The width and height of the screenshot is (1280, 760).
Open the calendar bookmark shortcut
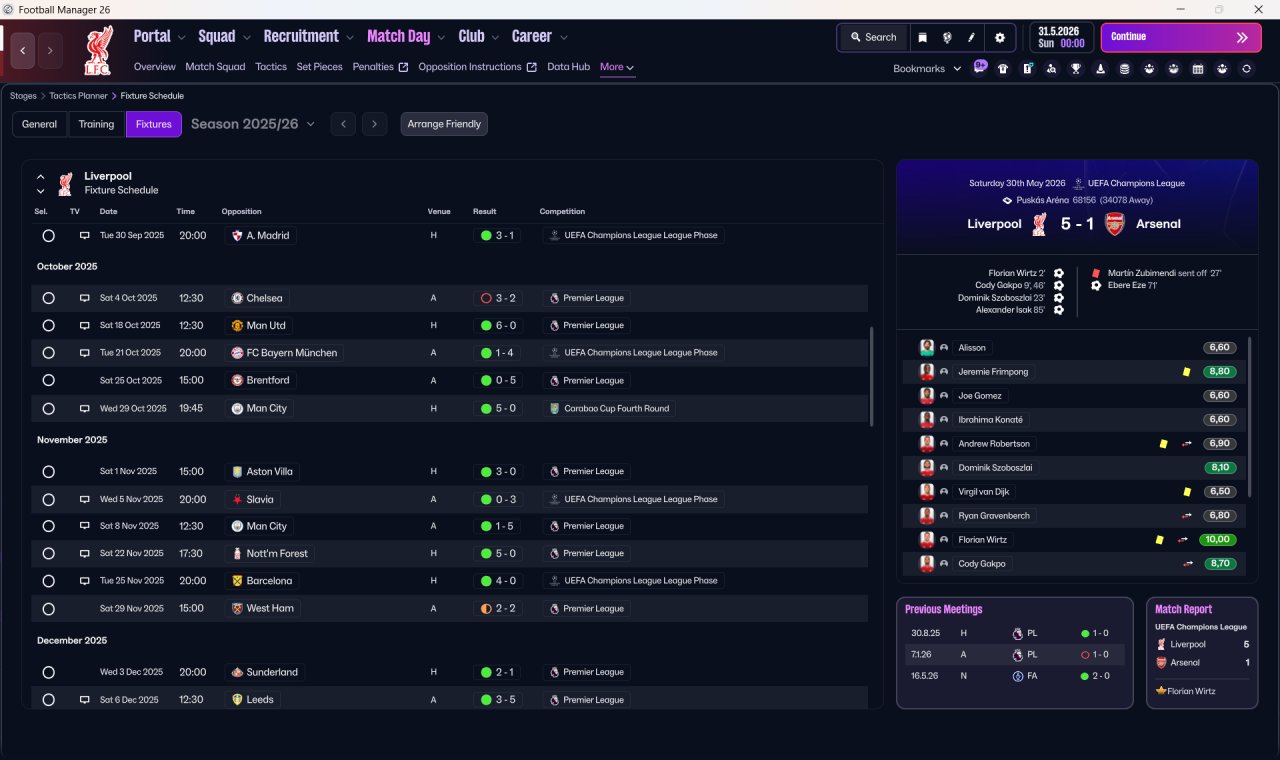tap(1198, 69)
